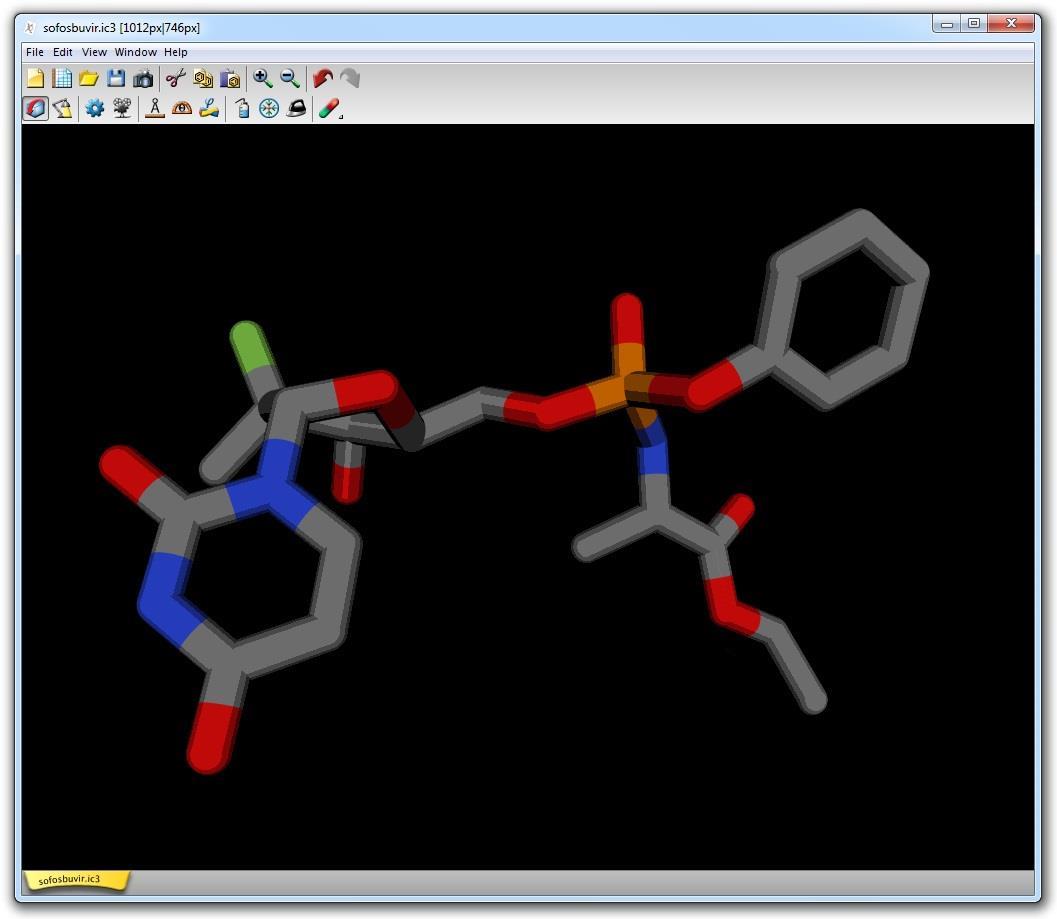Toggle the rotate mode tool button
This screenshot has width=1057, height=919.
click(x=35, y=108)
